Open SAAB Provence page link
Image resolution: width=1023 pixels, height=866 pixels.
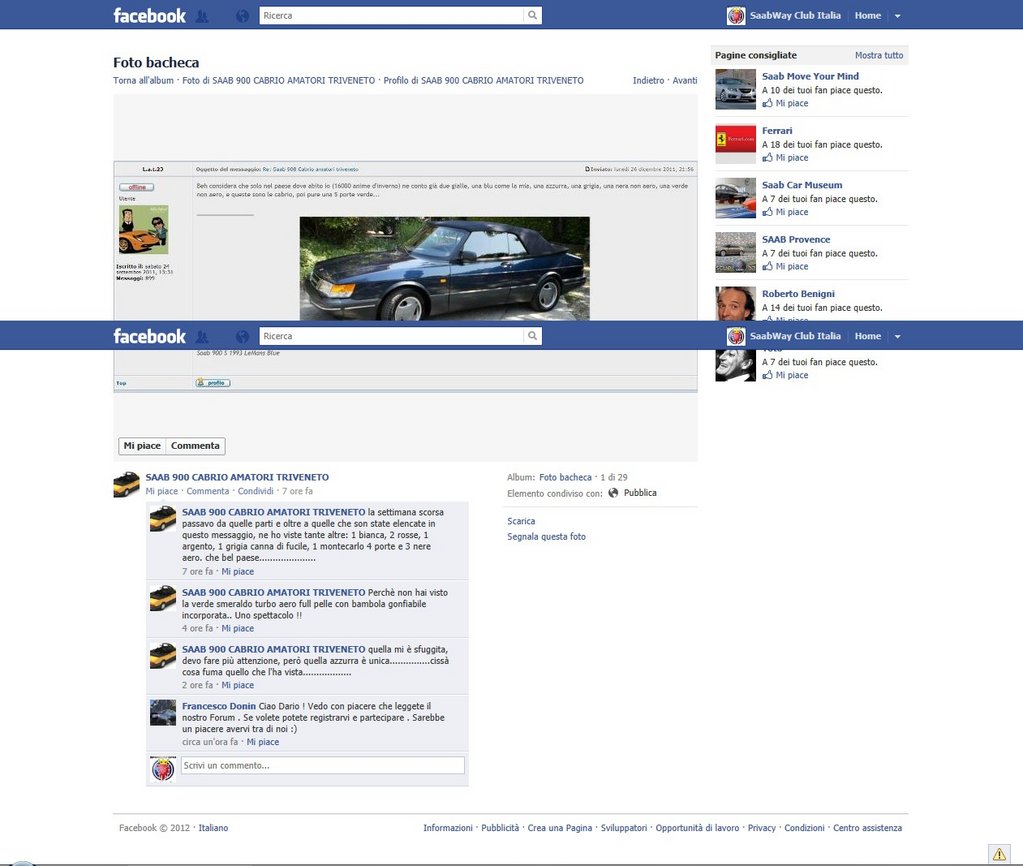point(796,240)
